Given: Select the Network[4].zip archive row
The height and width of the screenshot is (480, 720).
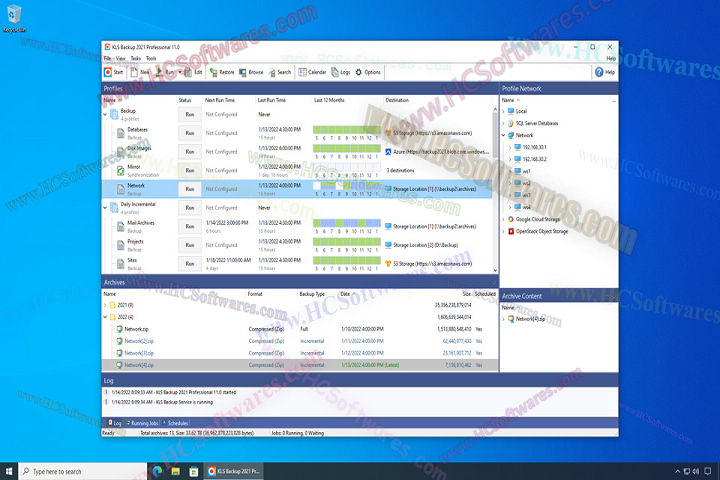Looking at the screenshot, I should 300,365.
